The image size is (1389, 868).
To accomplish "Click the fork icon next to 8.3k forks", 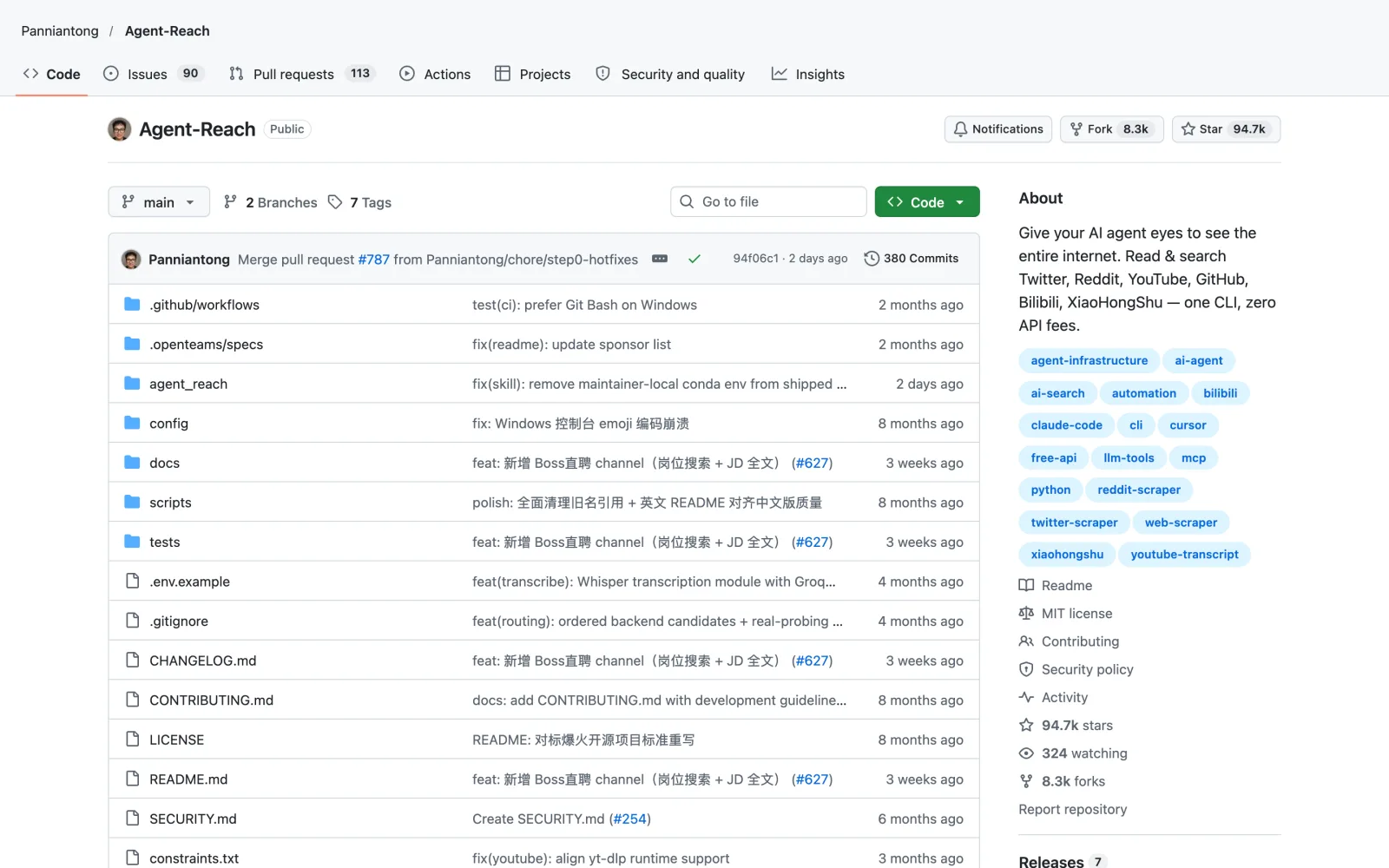I will [x=1026, y=781].
